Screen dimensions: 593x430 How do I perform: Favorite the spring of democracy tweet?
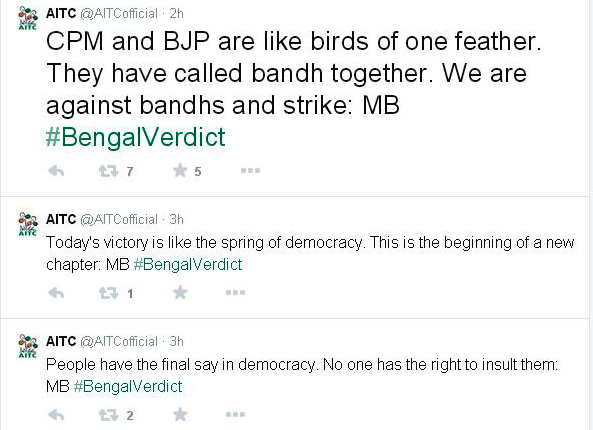click(180, 292)
